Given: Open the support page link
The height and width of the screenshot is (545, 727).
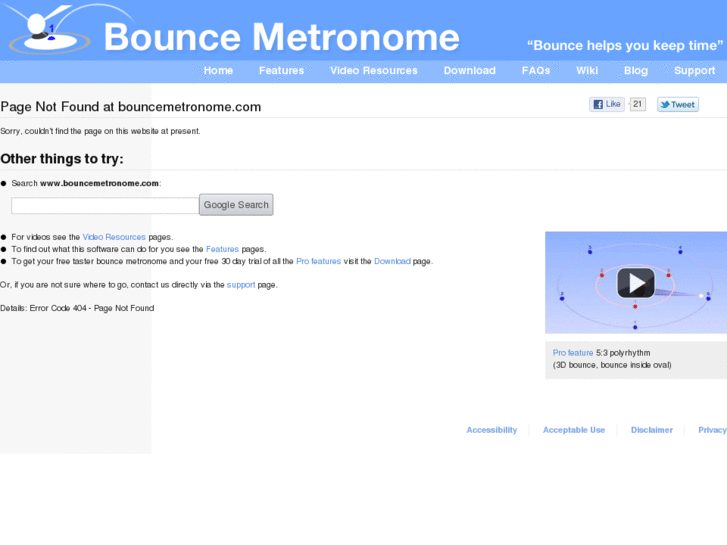Looking at the screenshot, I should [241, 285].
